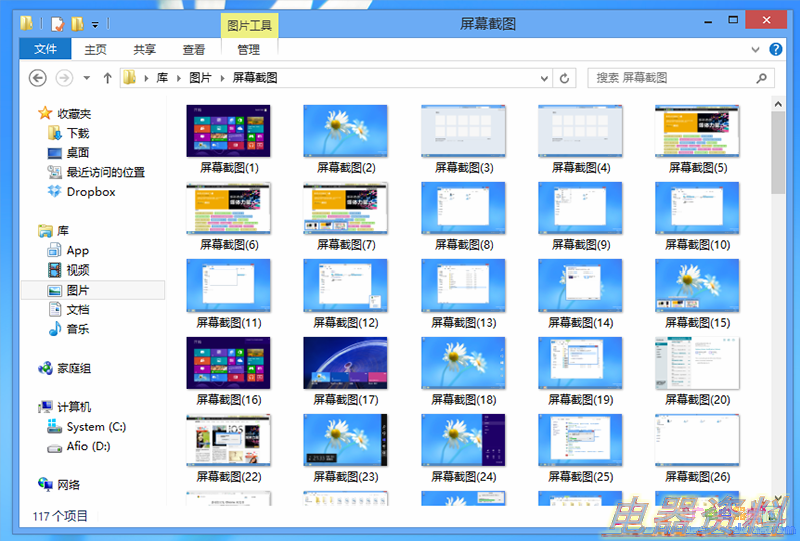Click the Up one level arrow
Screen dimensions: 800x541
pyautogui.click(x=107, y=78)
